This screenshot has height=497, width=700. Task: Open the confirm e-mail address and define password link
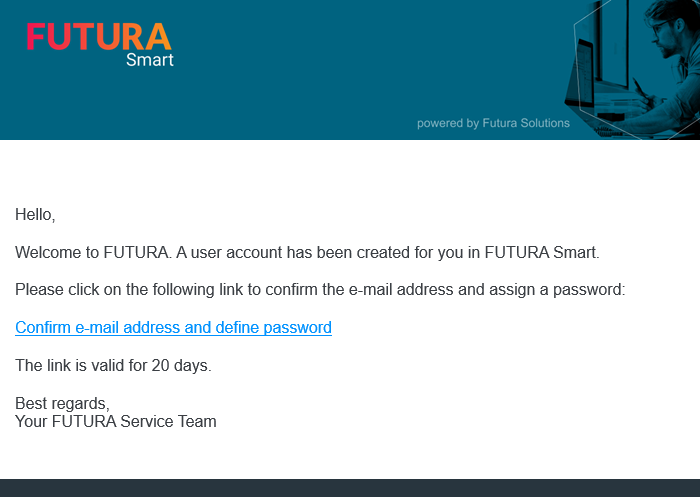173,327
